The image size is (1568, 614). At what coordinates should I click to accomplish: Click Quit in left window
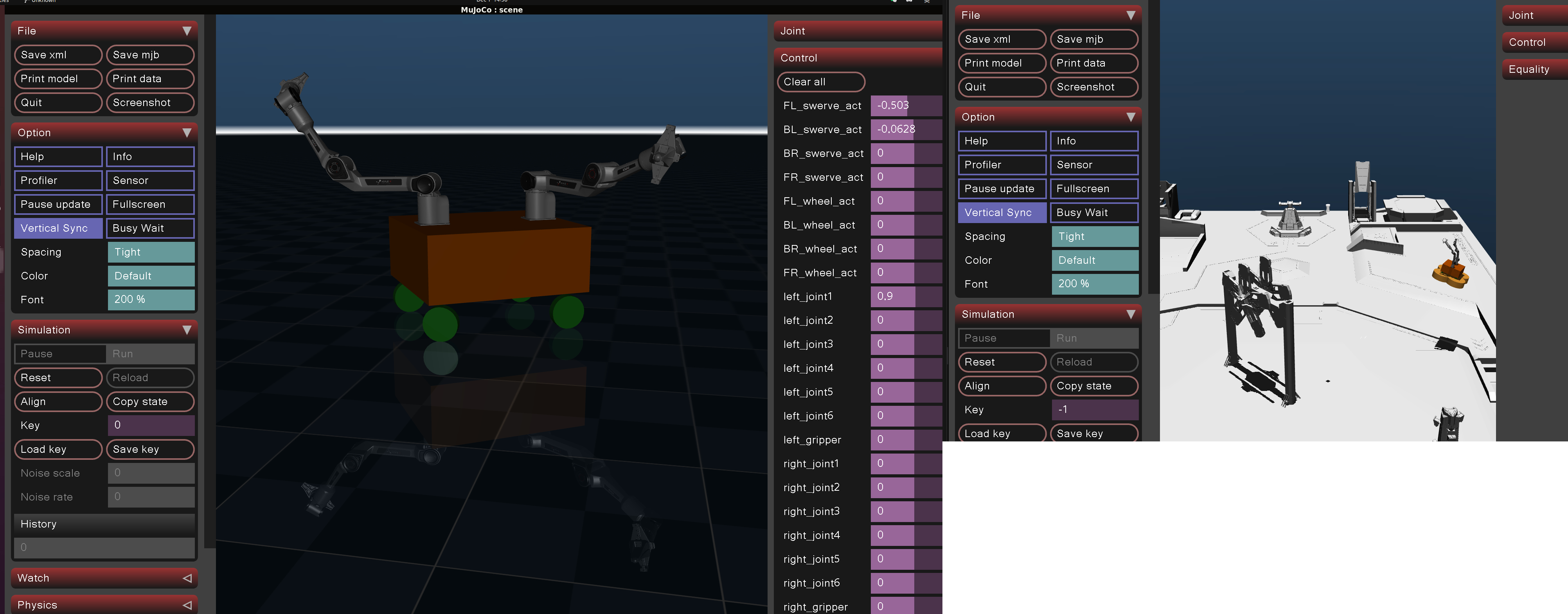[x=58, y=103]
